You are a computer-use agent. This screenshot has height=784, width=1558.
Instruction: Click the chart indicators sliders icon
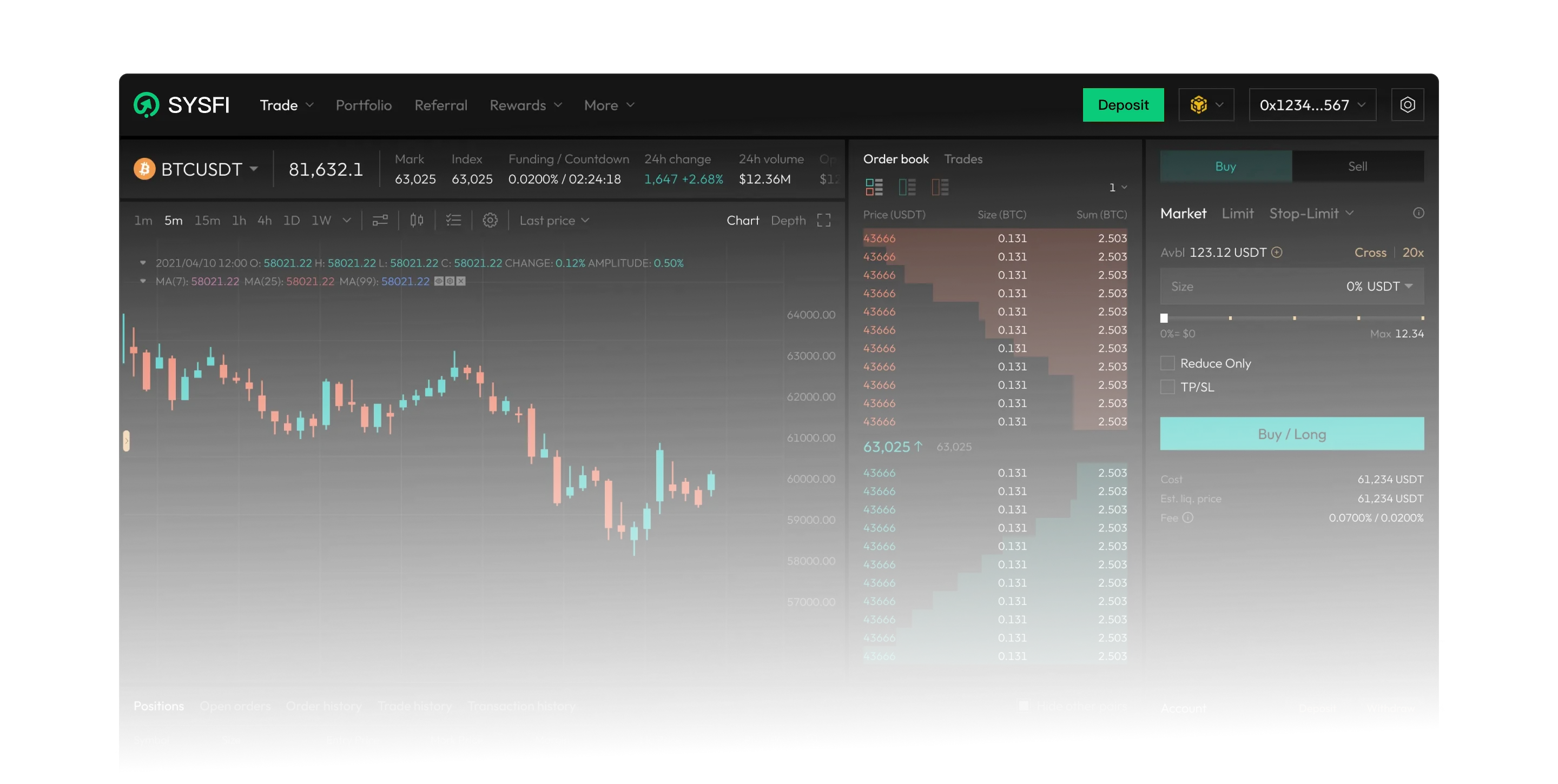380,220
